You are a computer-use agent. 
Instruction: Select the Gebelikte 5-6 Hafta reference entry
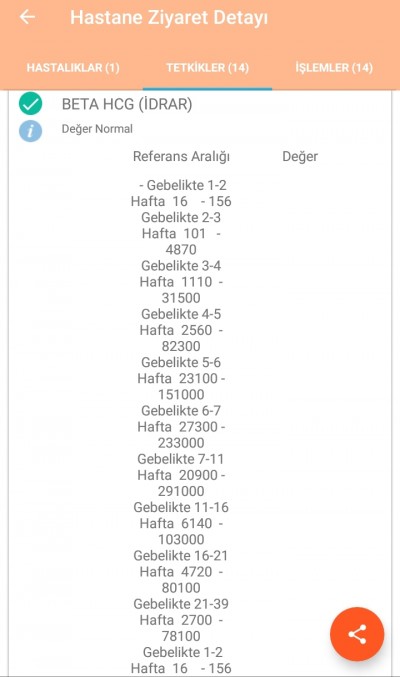[181, 378]
